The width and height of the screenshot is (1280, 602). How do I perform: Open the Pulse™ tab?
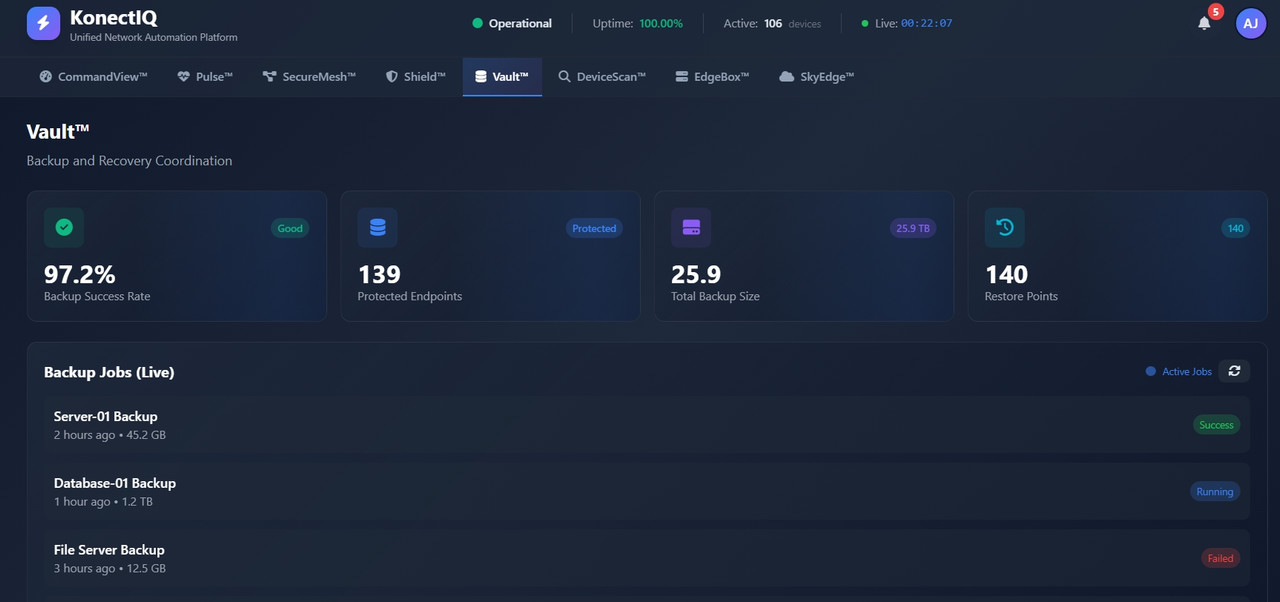[x=205, y=77]
